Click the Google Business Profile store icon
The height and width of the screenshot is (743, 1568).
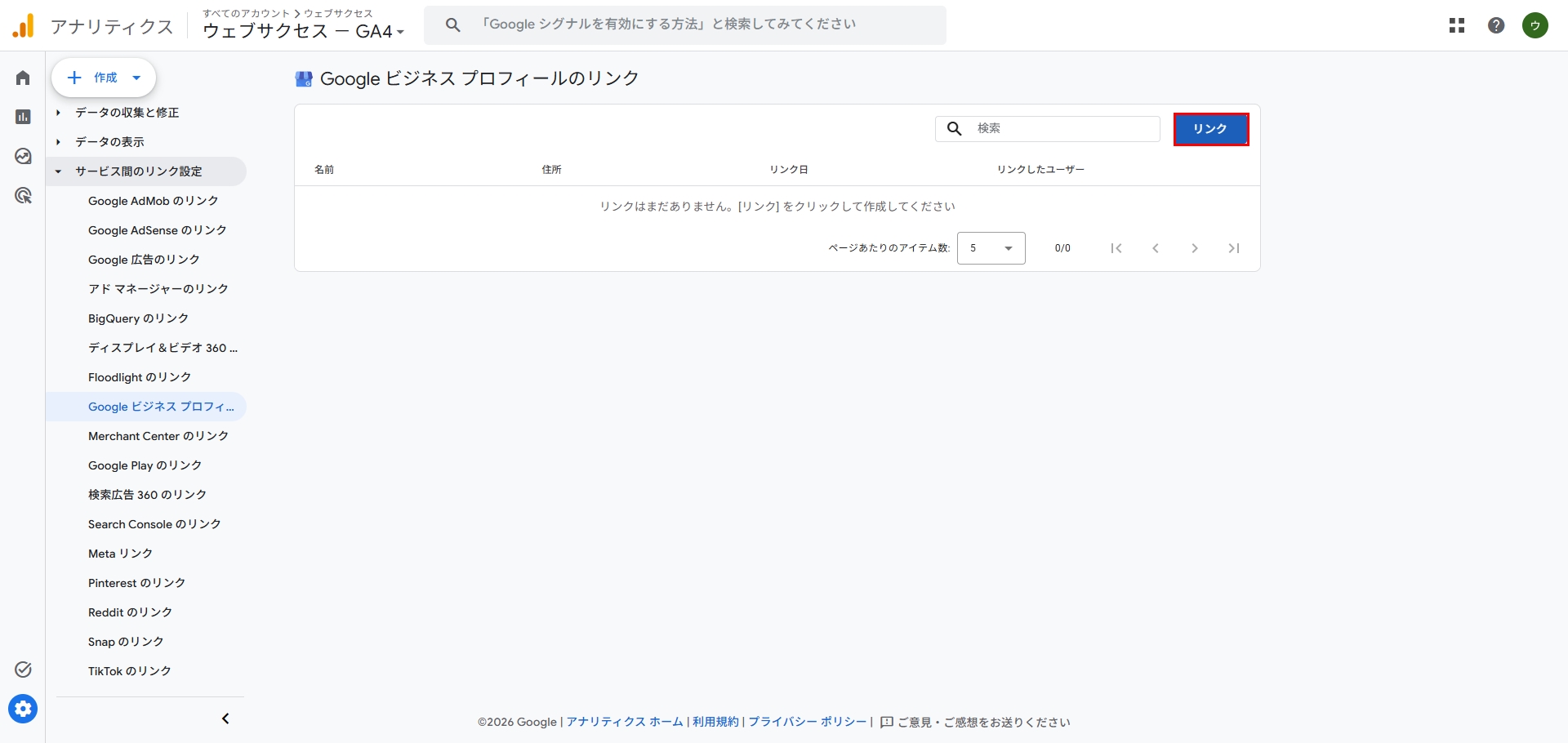[x=304, y=78]
